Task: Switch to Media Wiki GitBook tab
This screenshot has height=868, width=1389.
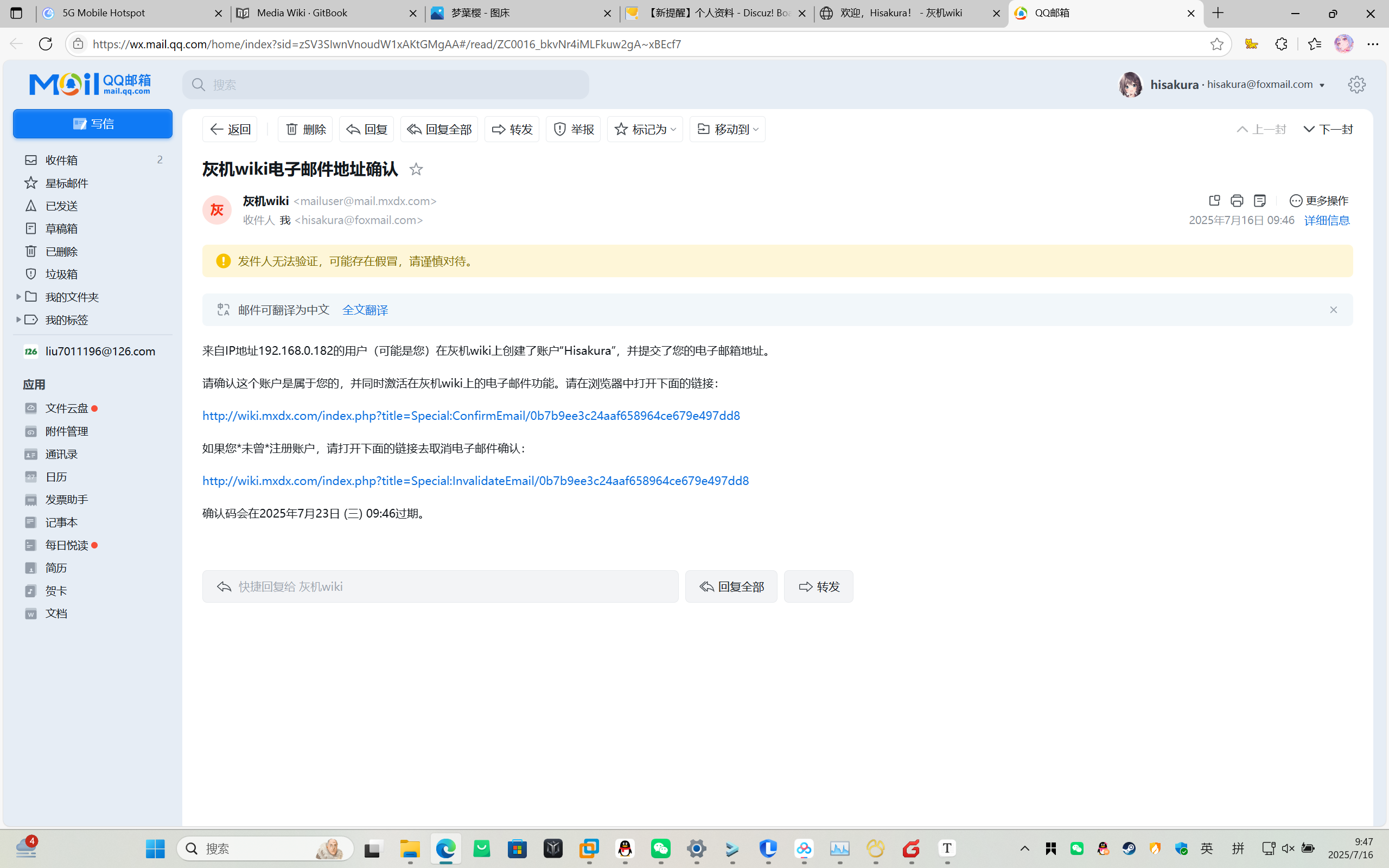Action: click(327, 13)
